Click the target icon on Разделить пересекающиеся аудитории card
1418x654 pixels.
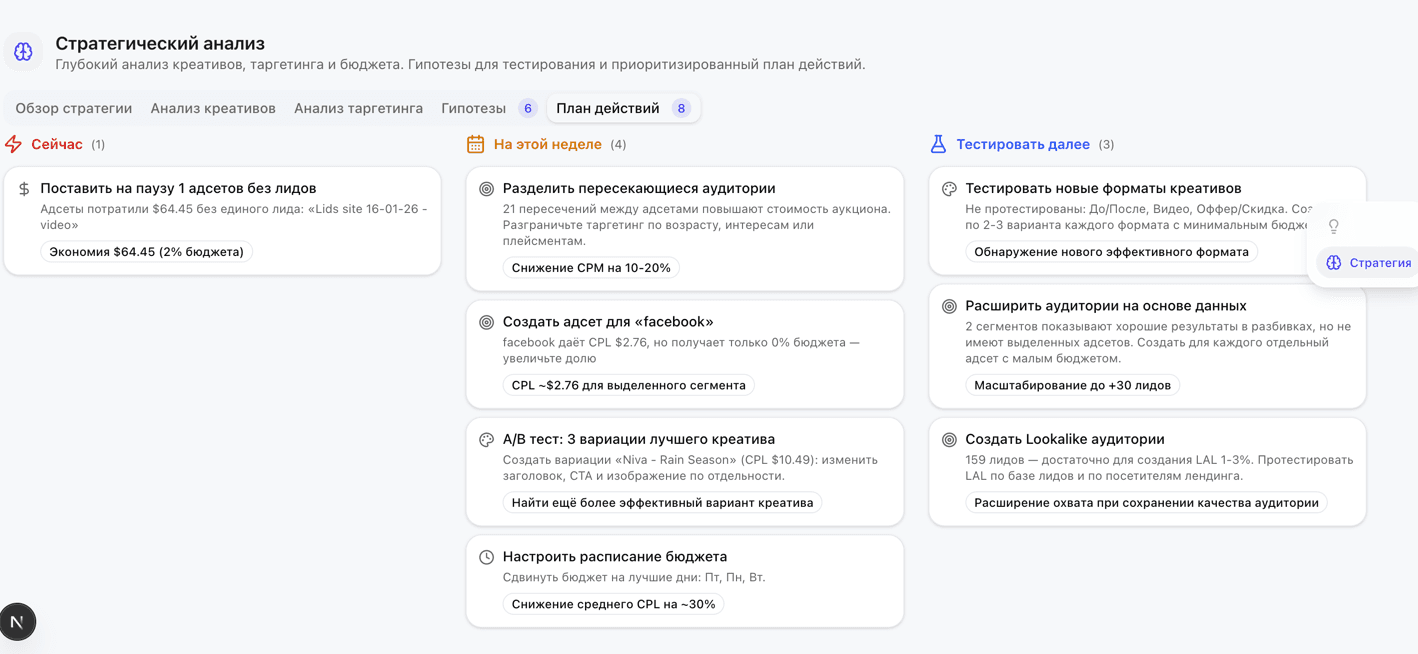(x=487, y=188)
